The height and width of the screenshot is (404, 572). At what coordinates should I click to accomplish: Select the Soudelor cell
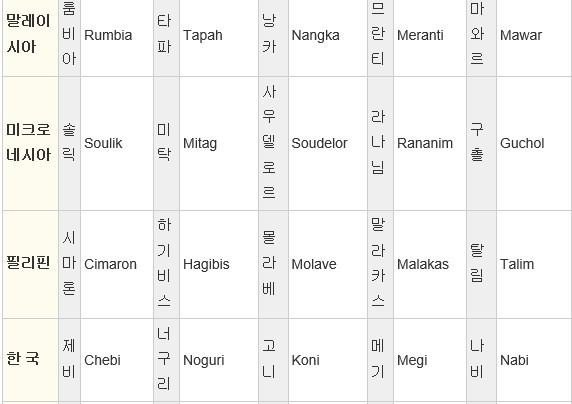[328, 143]
